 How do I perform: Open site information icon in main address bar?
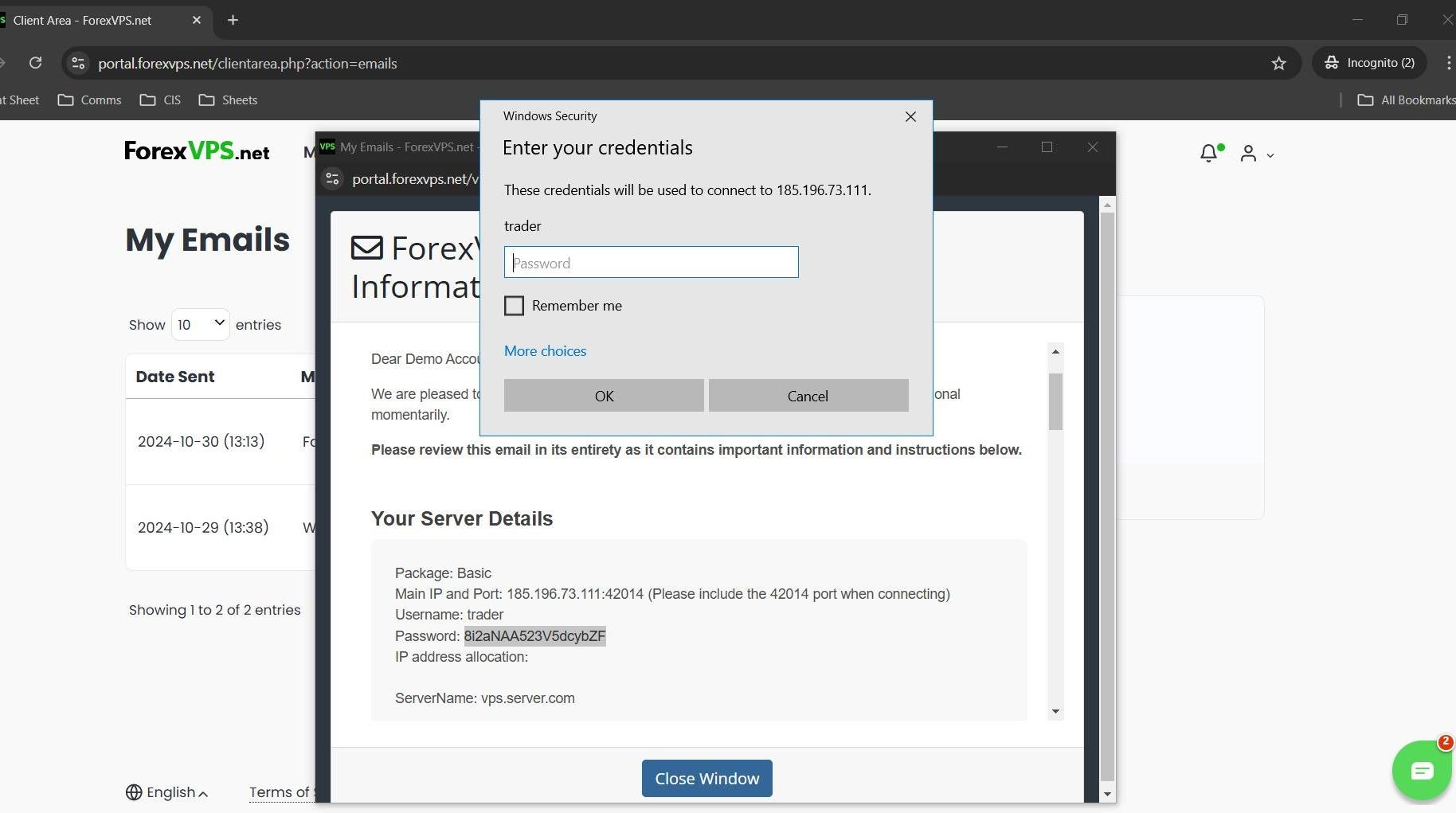[x=78, y=63]
